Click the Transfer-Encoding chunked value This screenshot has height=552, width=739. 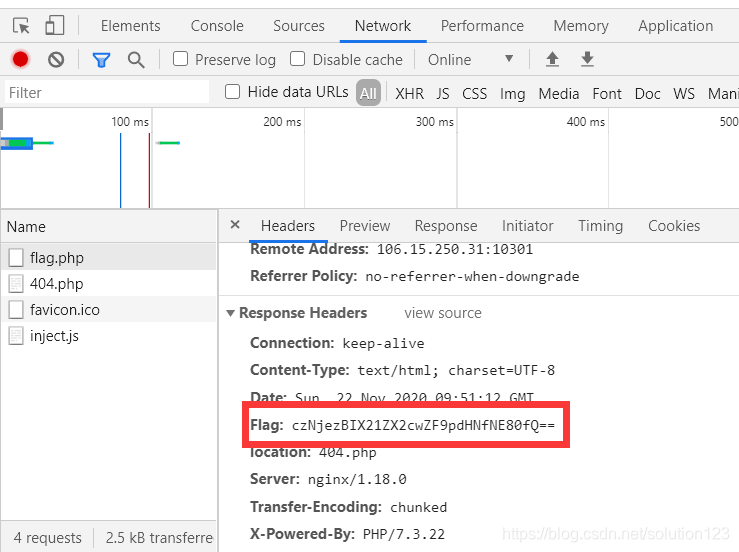419,507
